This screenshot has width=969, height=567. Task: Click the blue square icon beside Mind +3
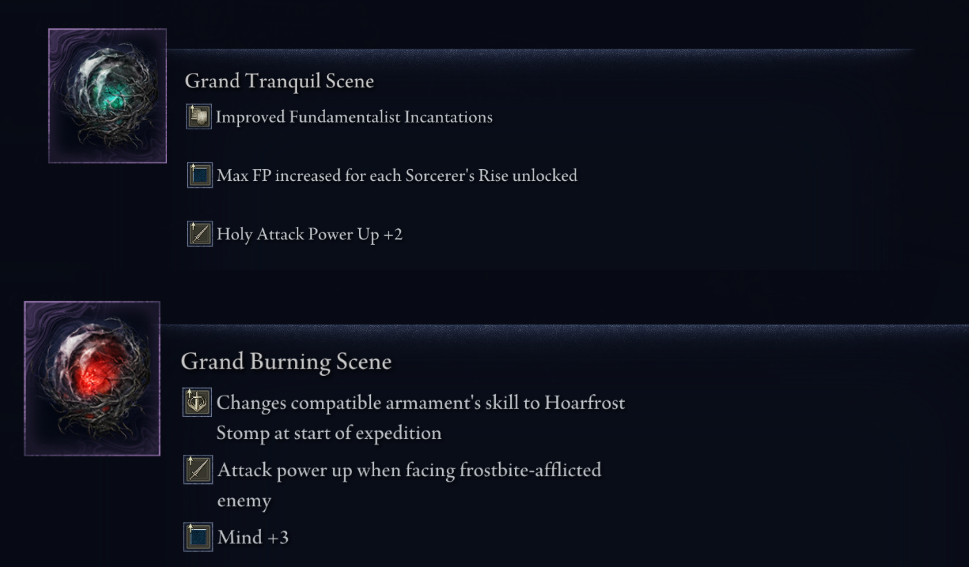point(198,537)
